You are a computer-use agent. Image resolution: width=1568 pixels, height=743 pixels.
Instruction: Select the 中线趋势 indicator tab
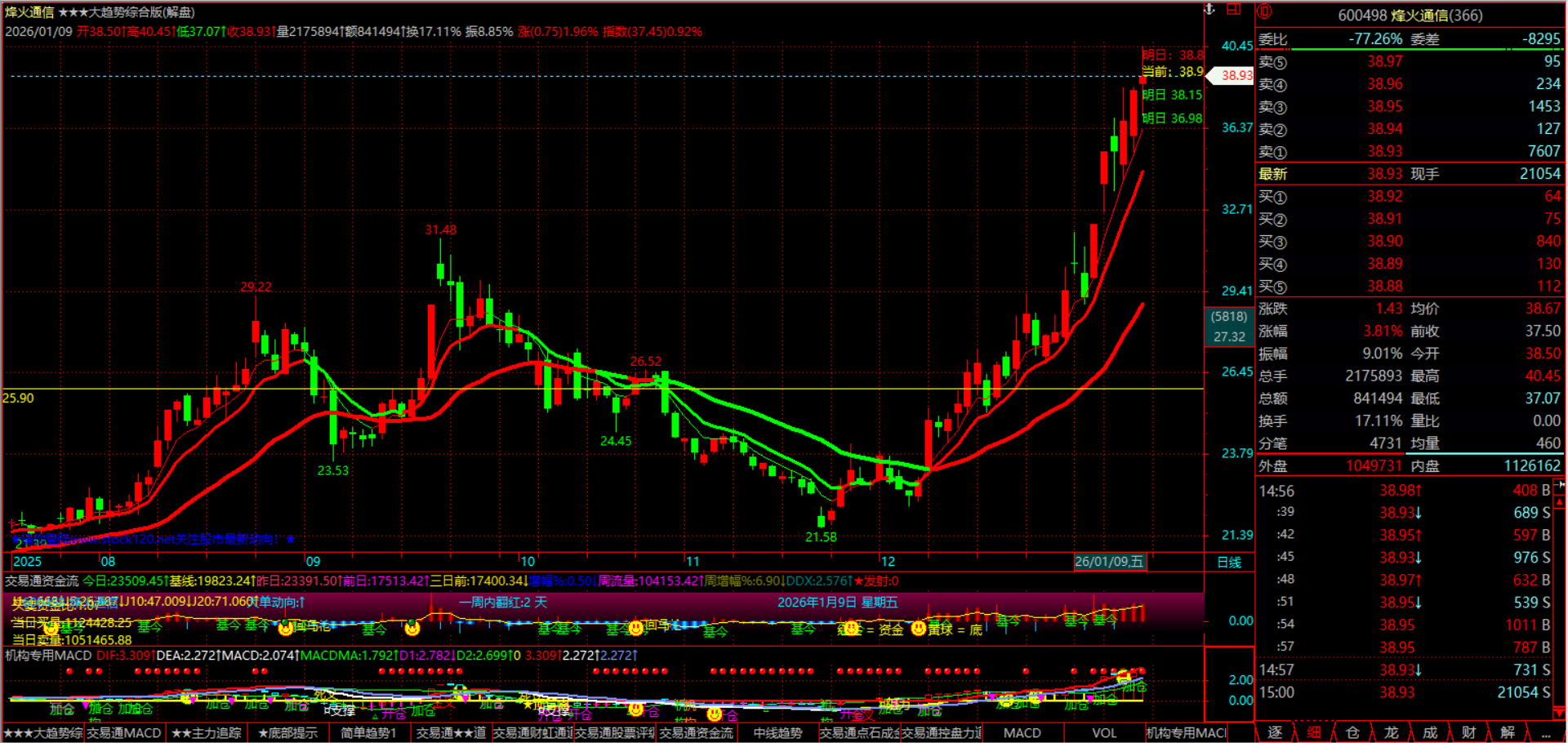click(x=777, y=733)
